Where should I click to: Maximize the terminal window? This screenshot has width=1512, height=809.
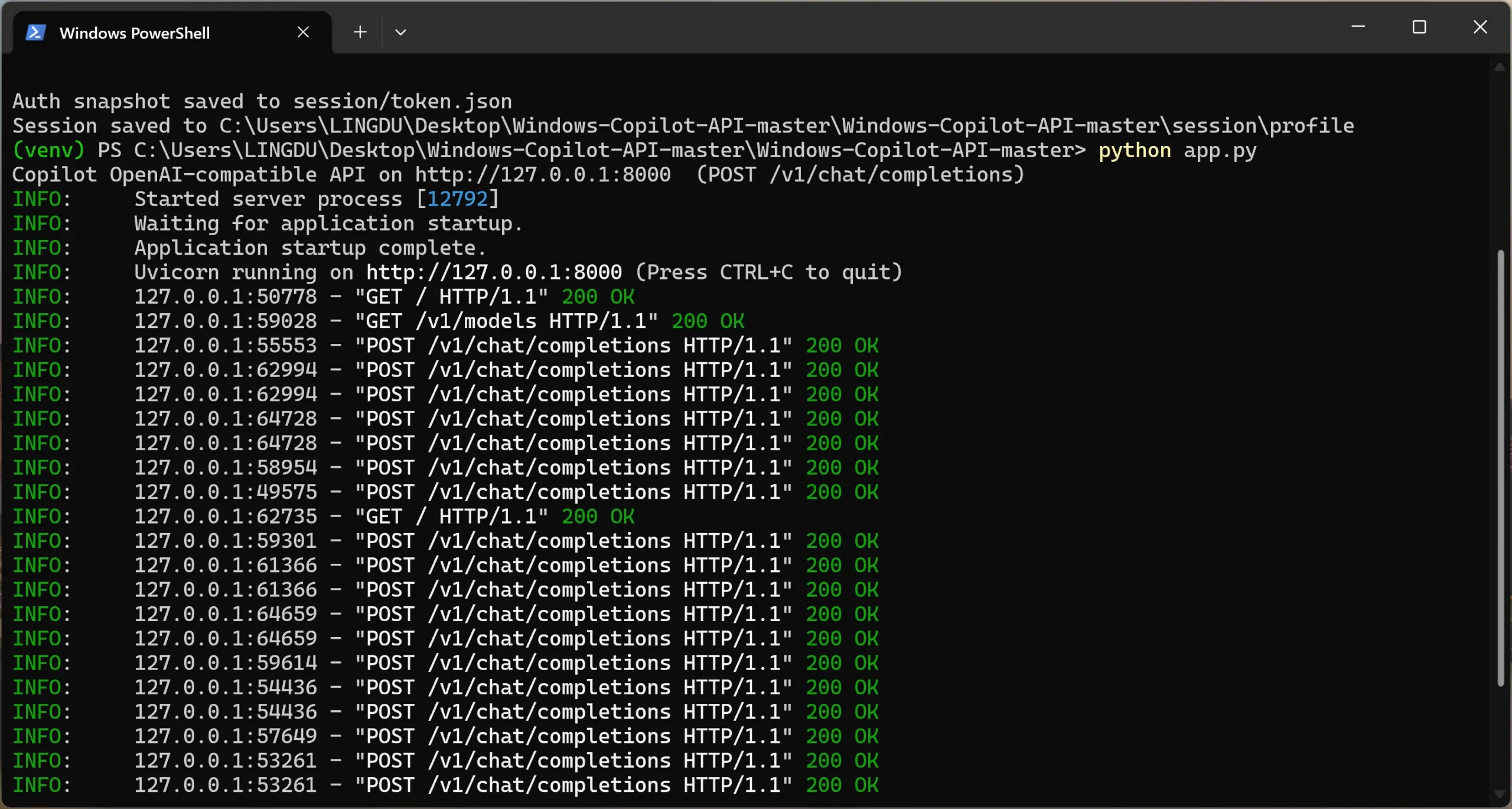pyautogui.click(x=1419, y=27)
